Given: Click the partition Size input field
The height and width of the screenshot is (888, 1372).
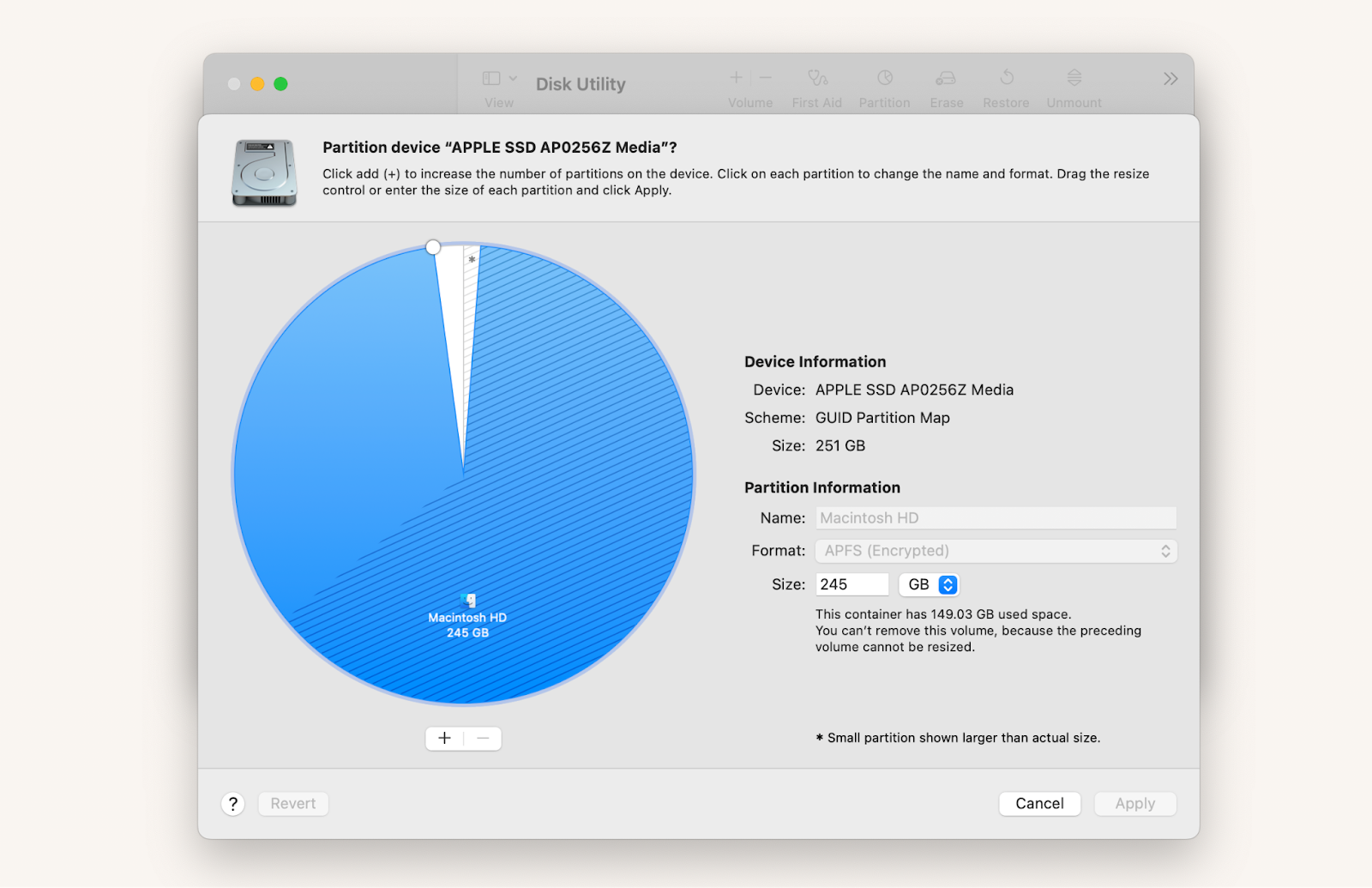Looking at the screenshot, I should point(851,583).
